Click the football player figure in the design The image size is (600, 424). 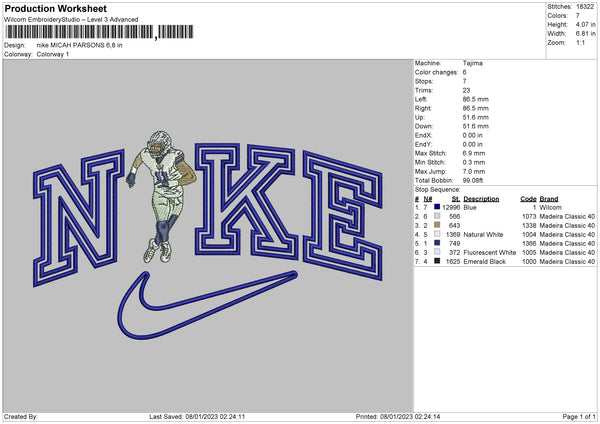tap(161, 196)
